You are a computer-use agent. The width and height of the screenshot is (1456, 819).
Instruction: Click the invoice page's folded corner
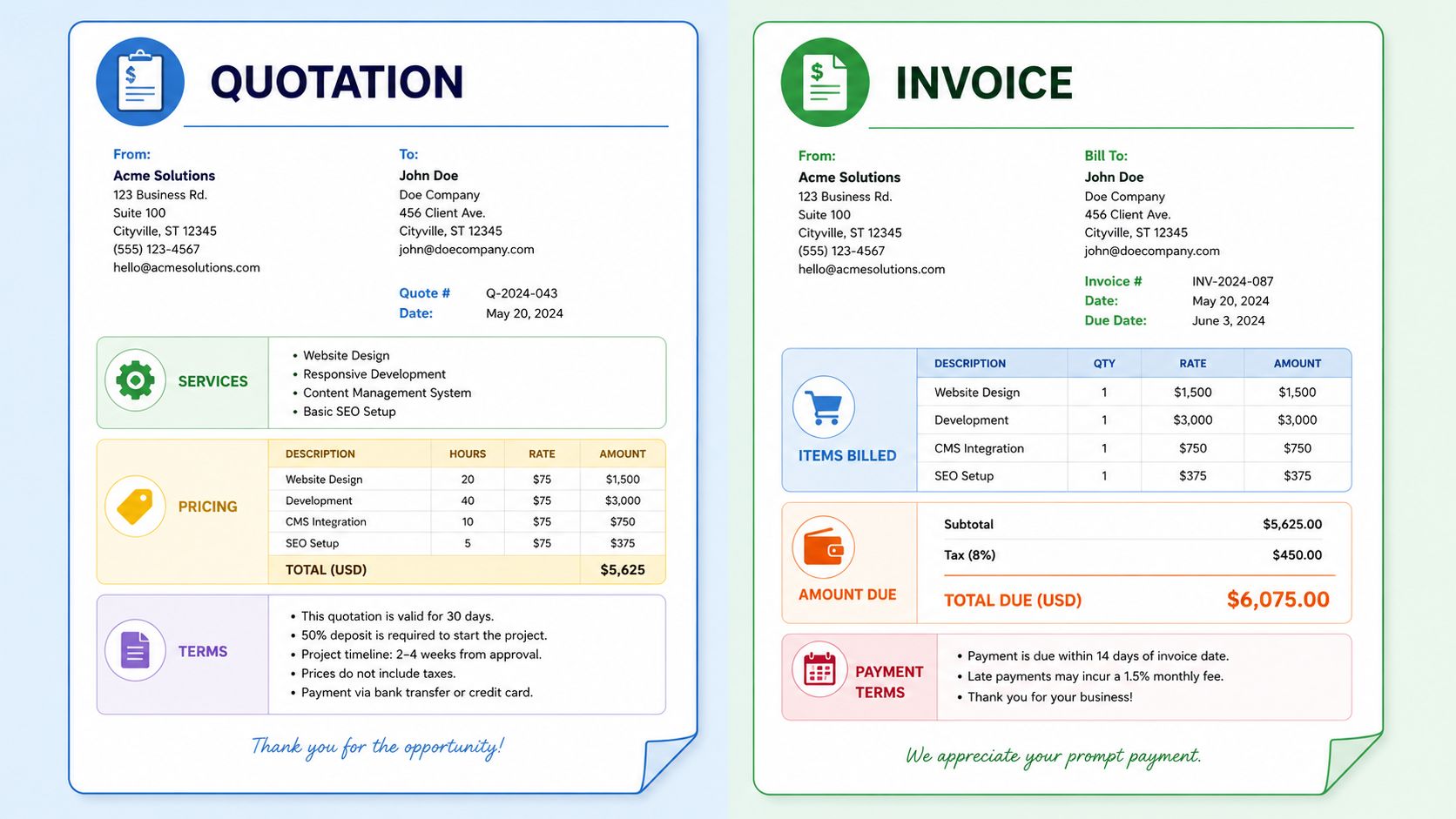click(x=1354, y=763)
